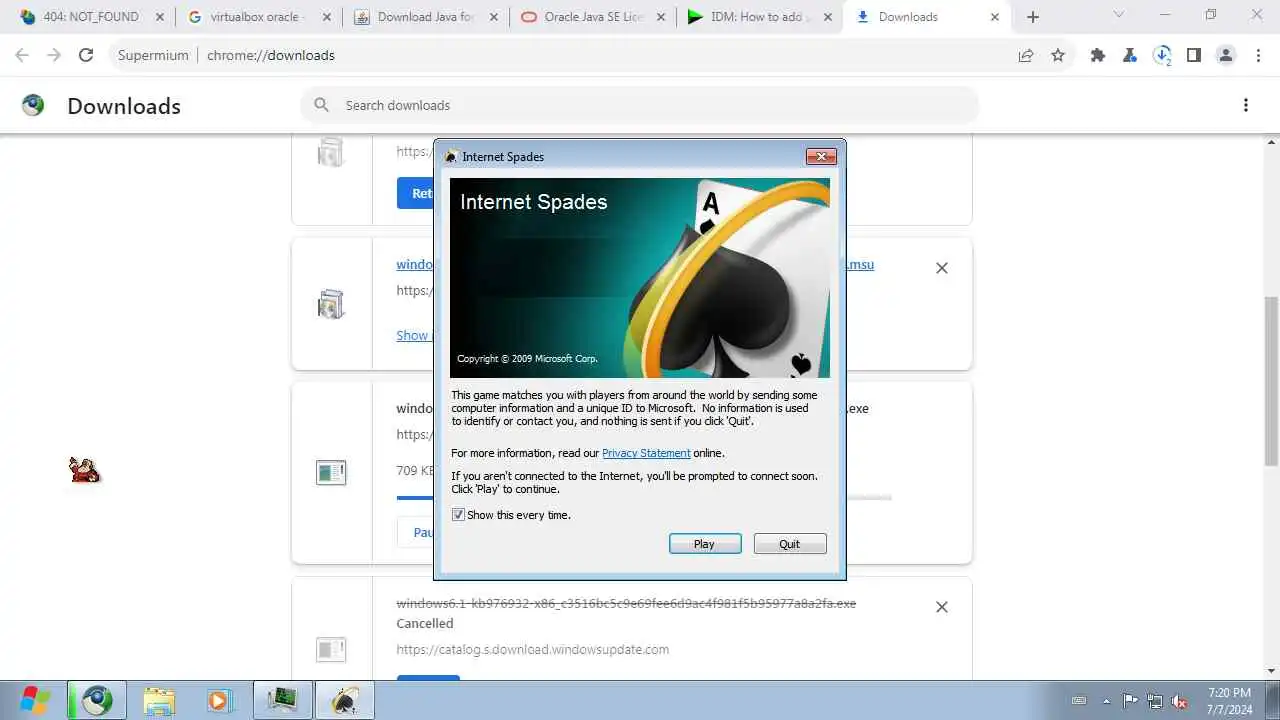Open Windows Media Player from the taskbar
The width and height of the screenshot is (1280, 720).
point(221,700)
